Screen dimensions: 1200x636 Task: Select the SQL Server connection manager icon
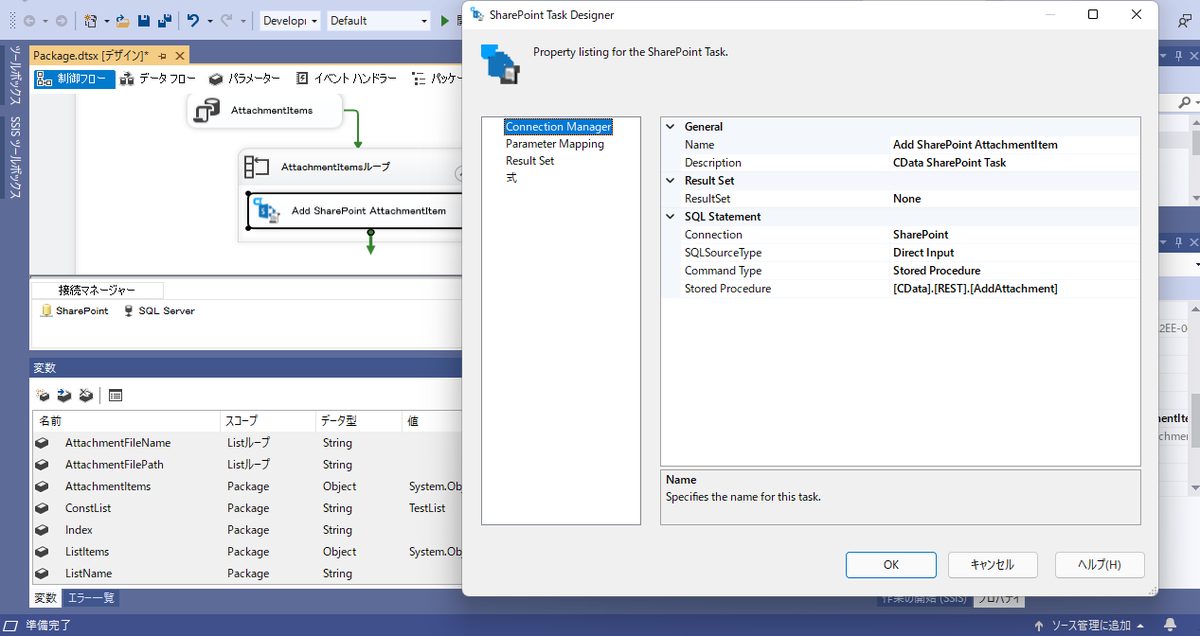click(128, 311)
